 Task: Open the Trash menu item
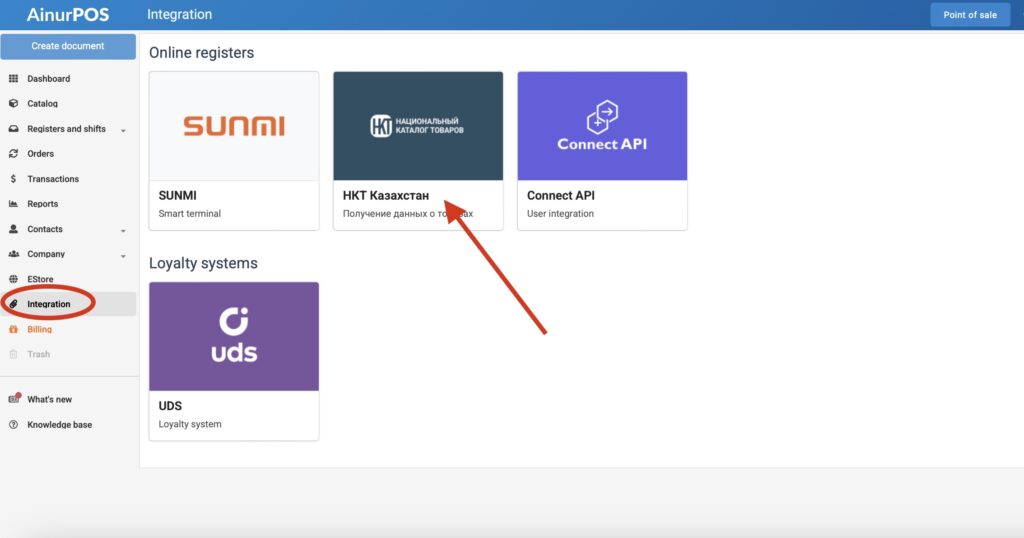[38, 354]
